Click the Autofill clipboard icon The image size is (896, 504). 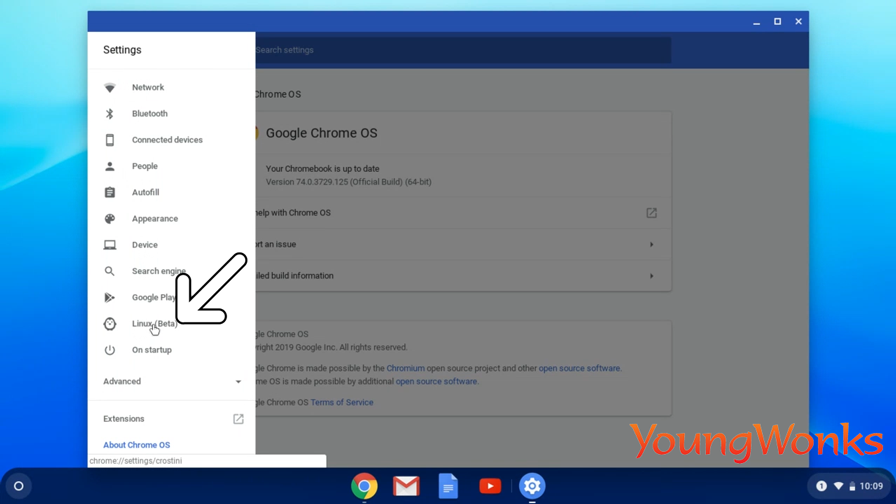coord(110,193)
